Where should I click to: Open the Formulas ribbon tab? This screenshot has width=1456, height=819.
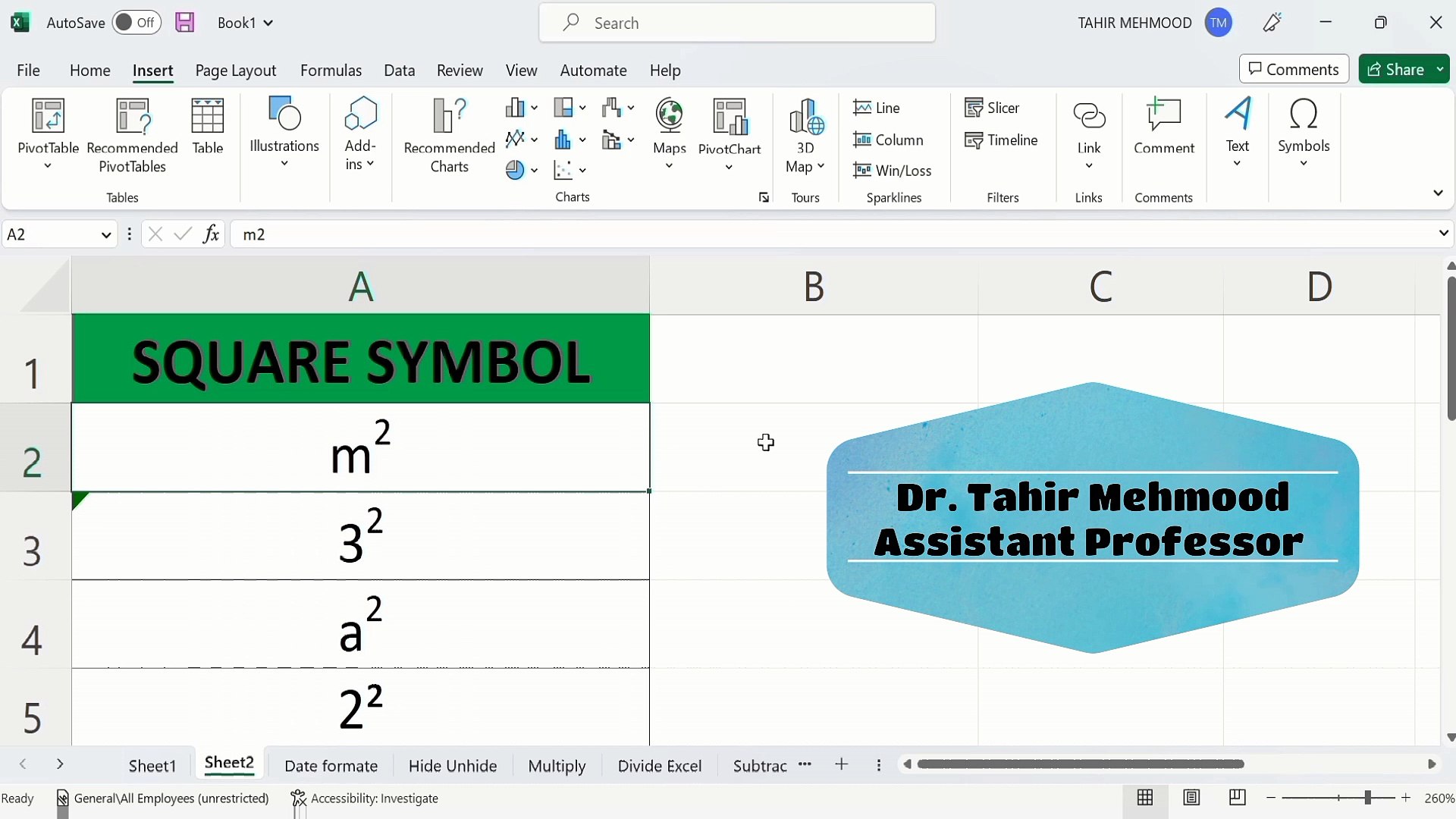(331, 71)
